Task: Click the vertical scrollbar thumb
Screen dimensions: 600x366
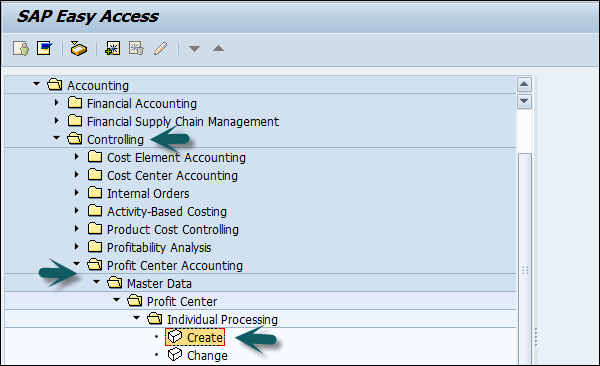Action: (525, 258)
